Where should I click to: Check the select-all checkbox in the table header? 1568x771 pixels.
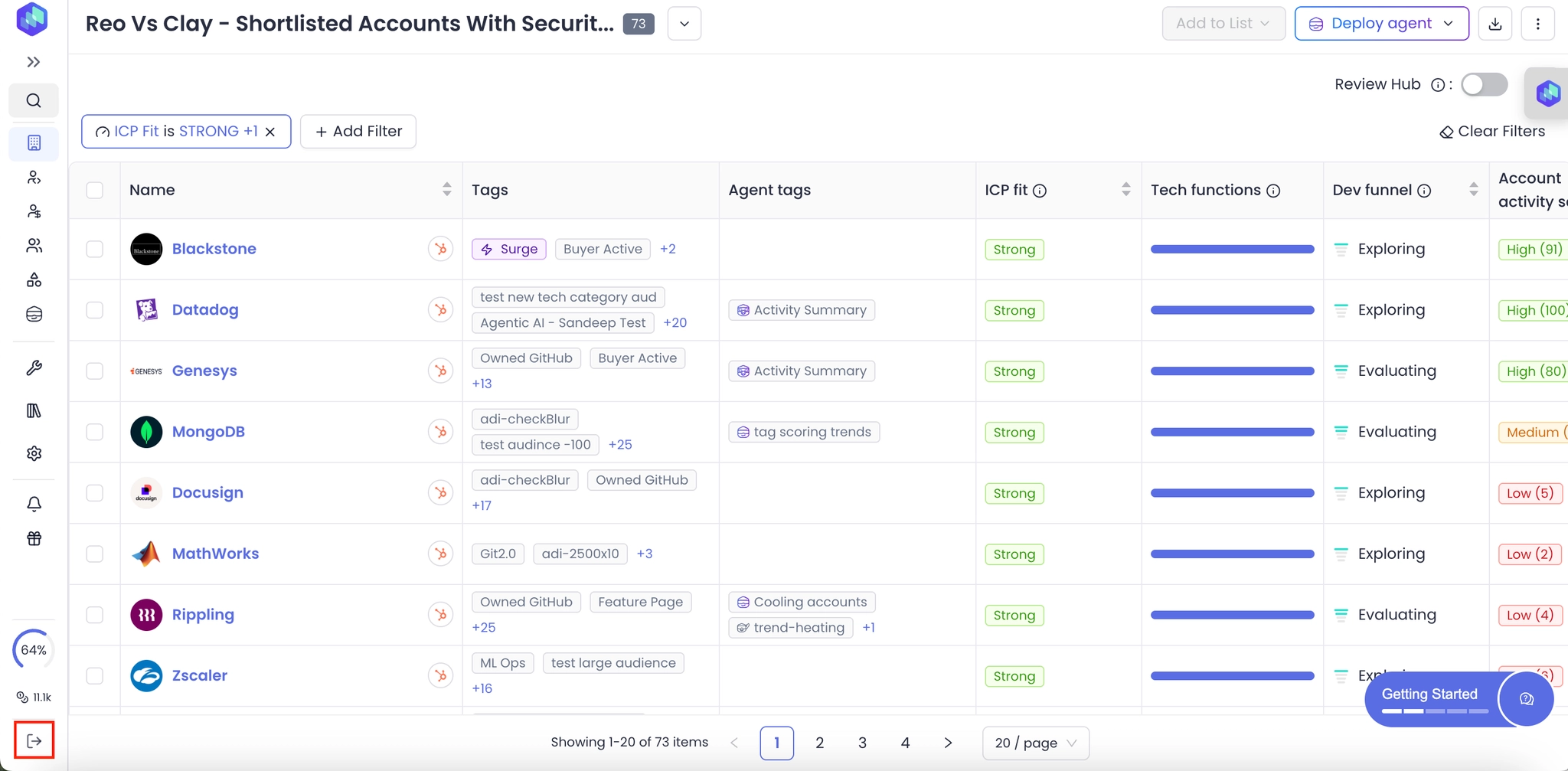[x=95, y=190]
